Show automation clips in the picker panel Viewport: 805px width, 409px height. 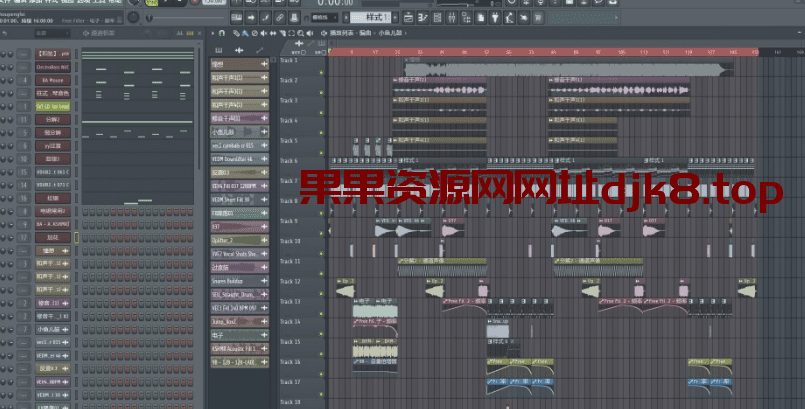coord(260,49)
